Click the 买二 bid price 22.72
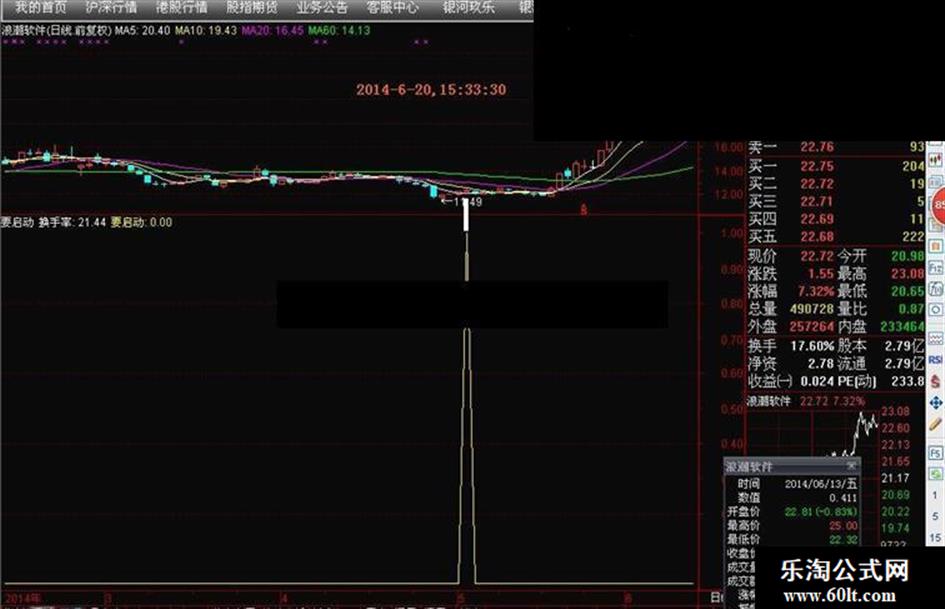Image resolution: width=945 pixels, height=609 pixels. tap(817, 183)
